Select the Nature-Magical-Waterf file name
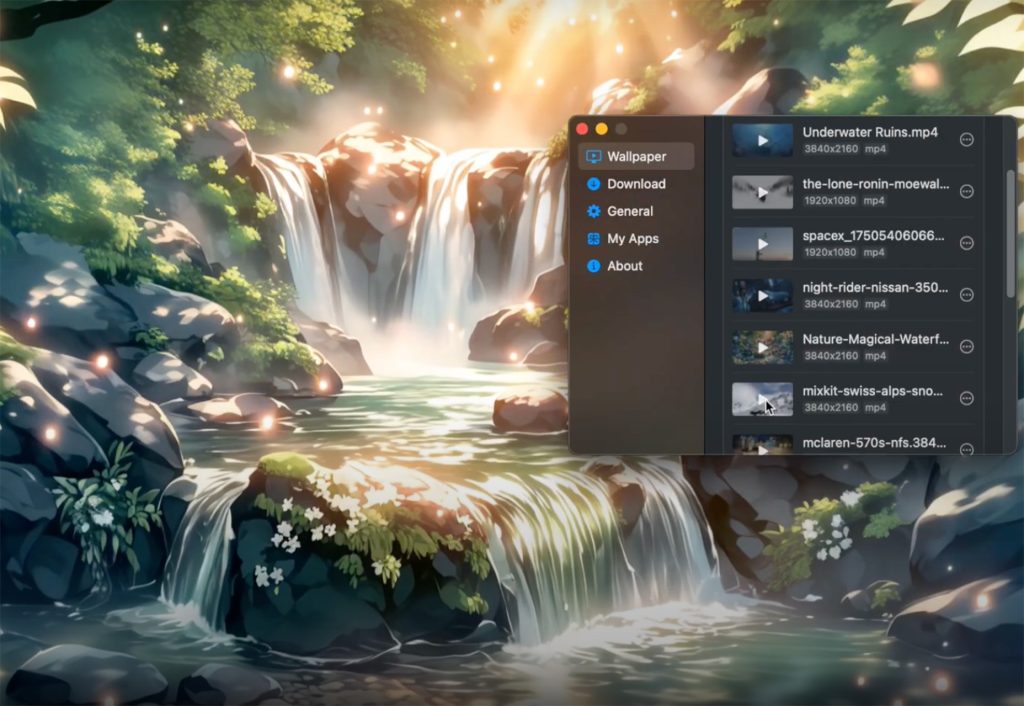 tap(876, 339)
